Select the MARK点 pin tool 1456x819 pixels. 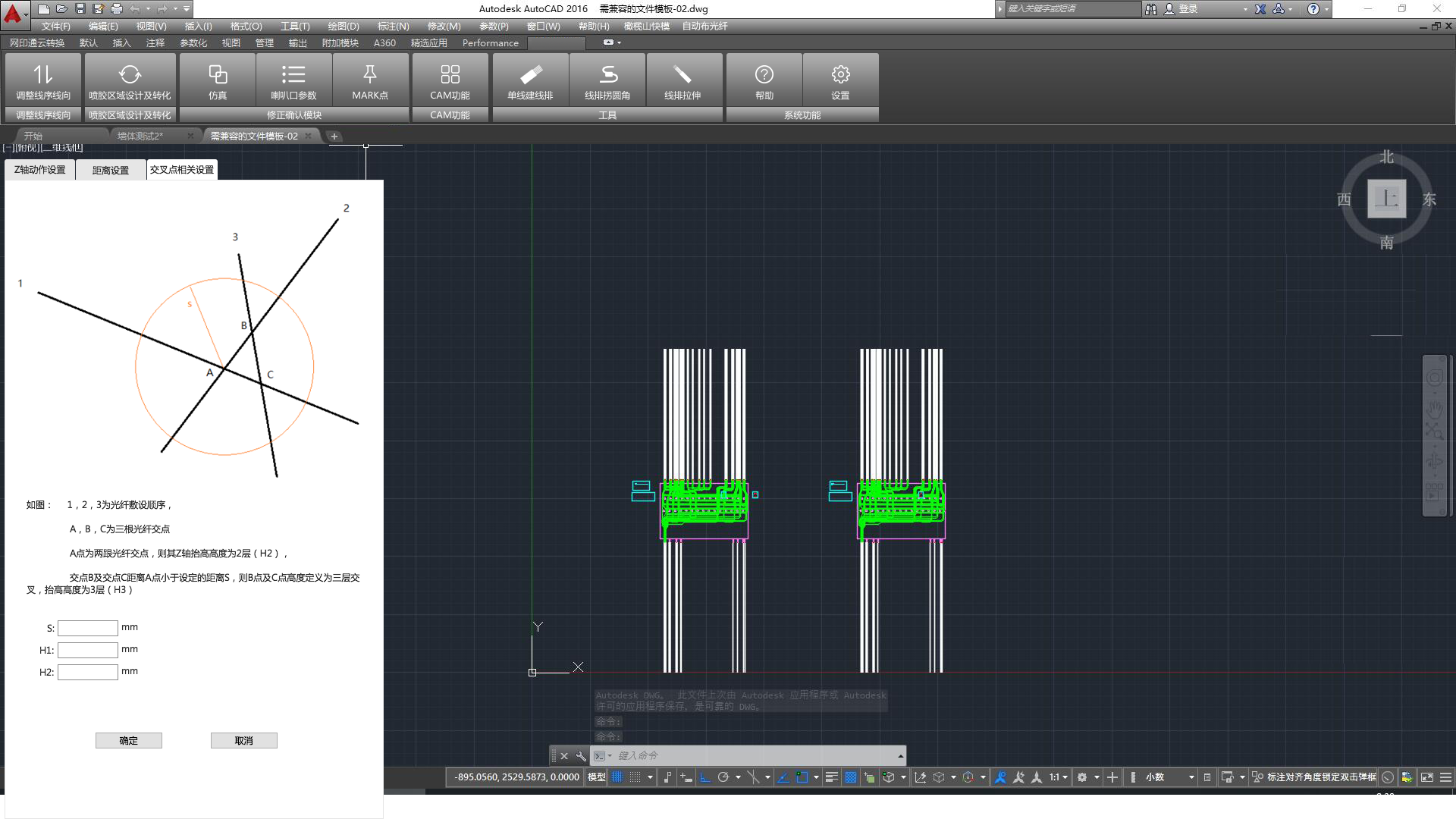(x=370, y=80)
